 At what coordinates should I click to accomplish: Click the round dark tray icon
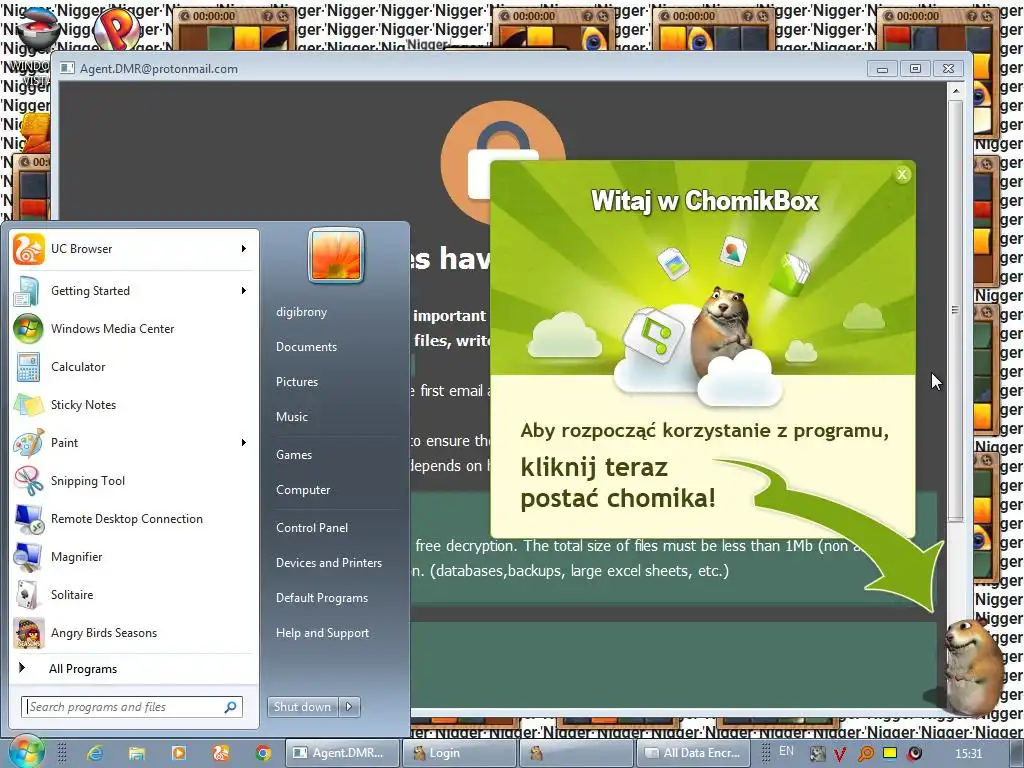(915, 754)
